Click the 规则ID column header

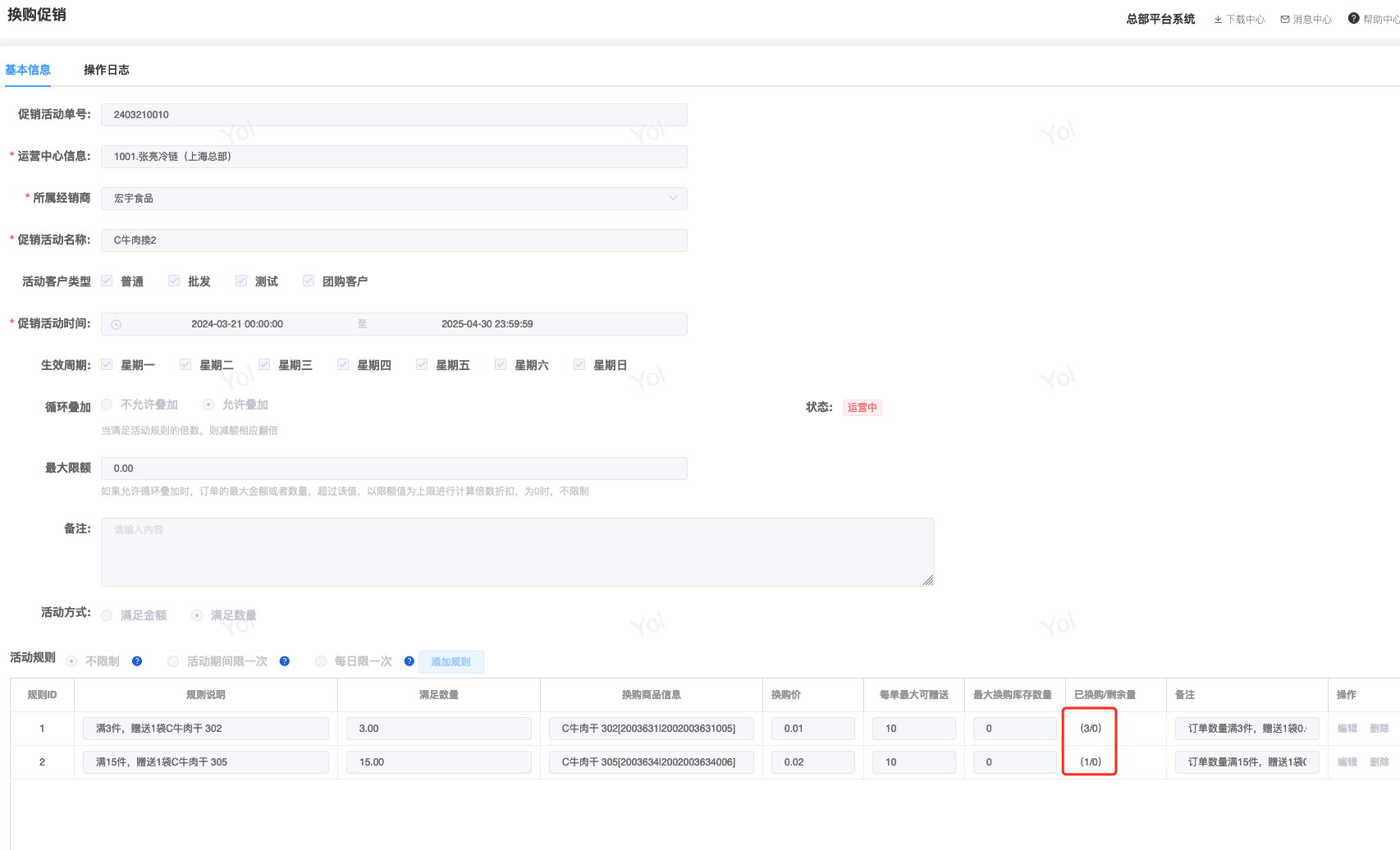(x=42, y=695)
